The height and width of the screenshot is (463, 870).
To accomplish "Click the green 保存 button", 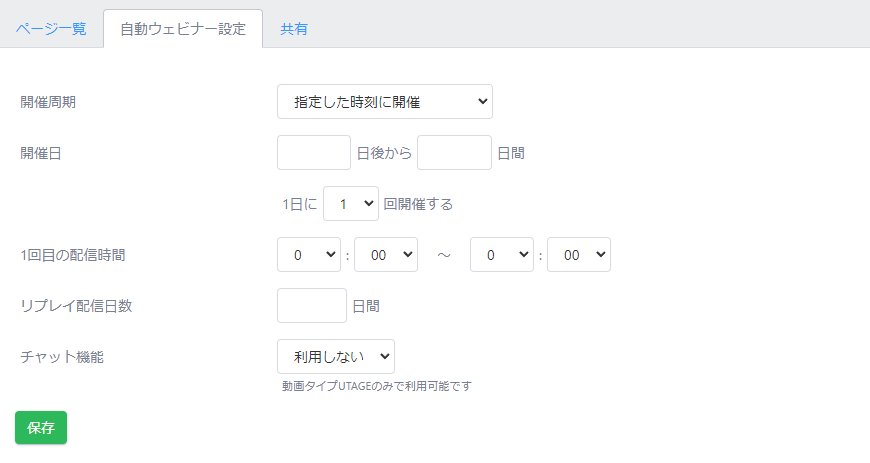I will click(41, 427).
